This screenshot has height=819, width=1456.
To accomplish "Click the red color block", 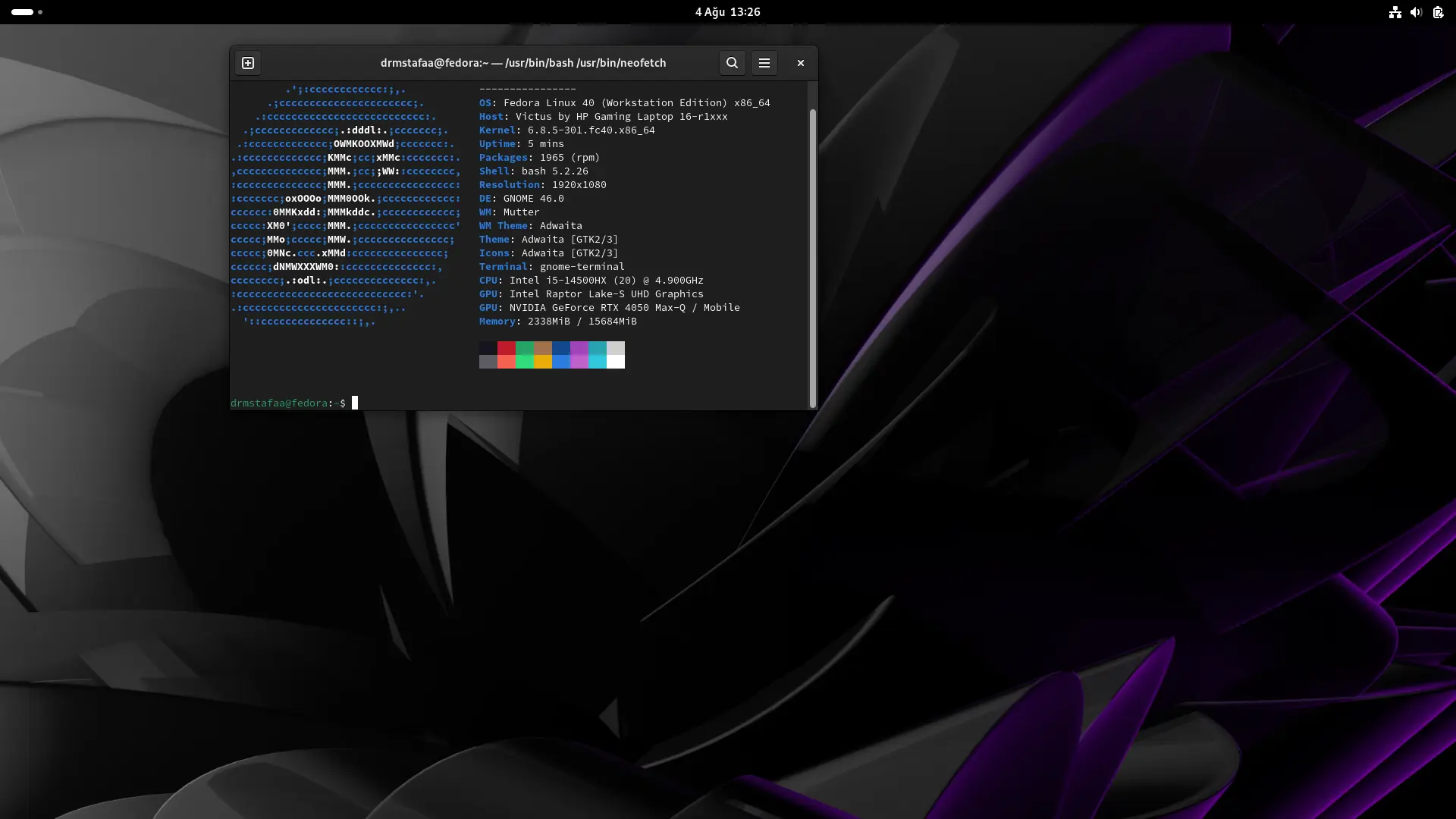I will click(x=507, y=348).
